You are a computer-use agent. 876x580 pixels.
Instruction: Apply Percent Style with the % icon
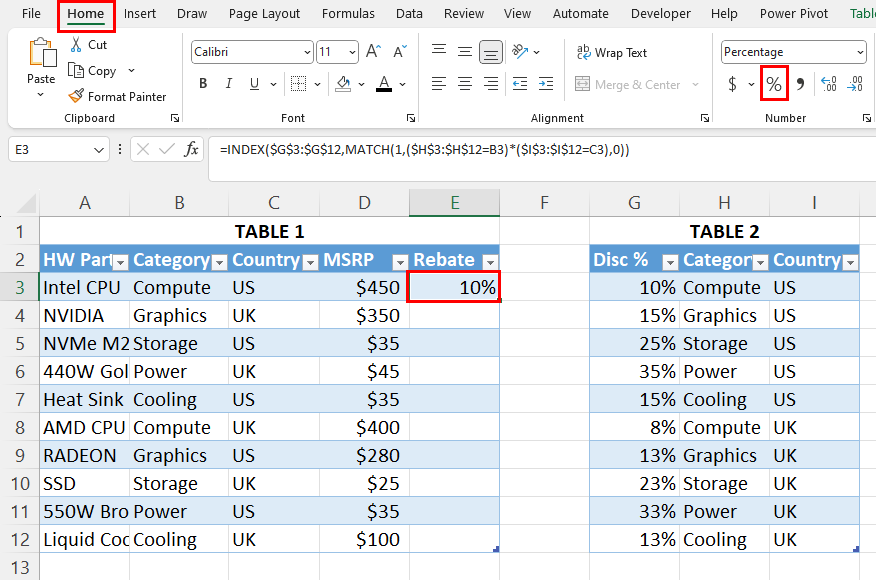[x=774, y=84]
